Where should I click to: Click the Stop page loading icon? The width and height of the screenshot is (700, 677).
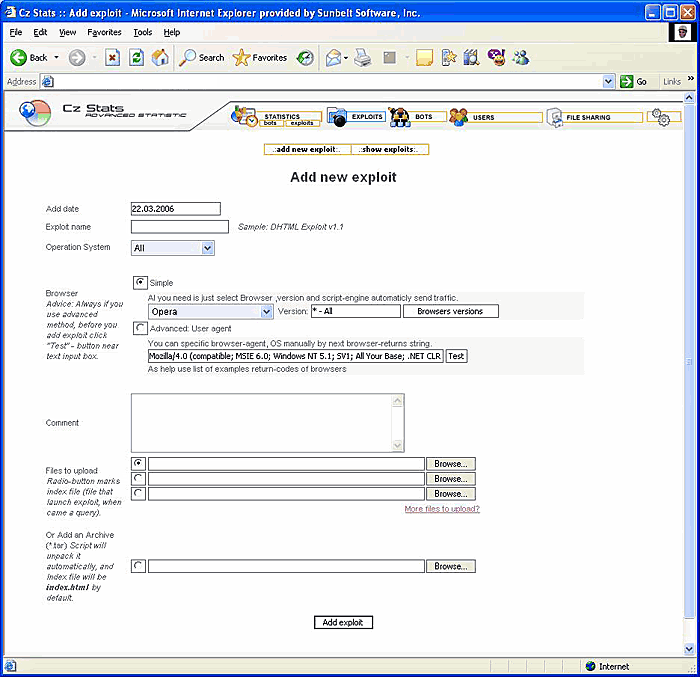(112, 58)
